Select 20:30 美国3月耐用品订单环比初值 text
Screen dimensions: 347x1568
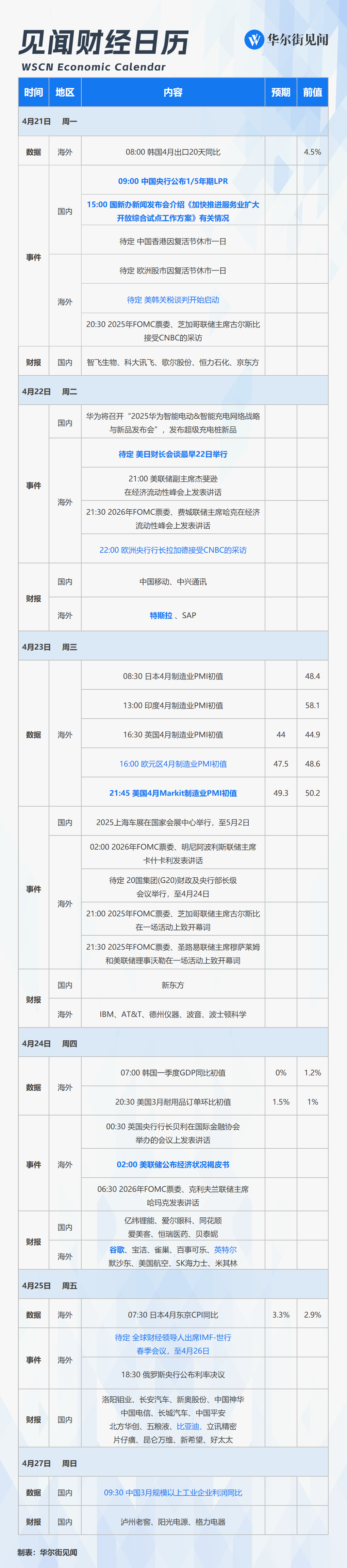coord(173,1102)
